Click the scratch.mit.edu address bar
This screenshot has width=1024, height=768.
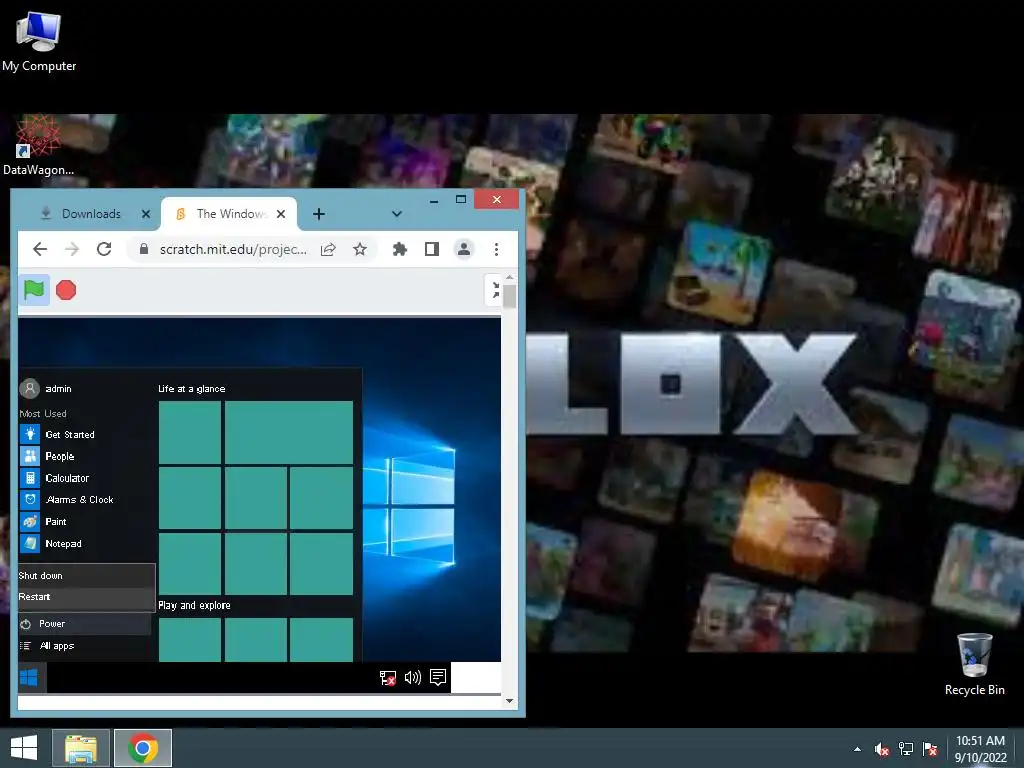point(232,249)
